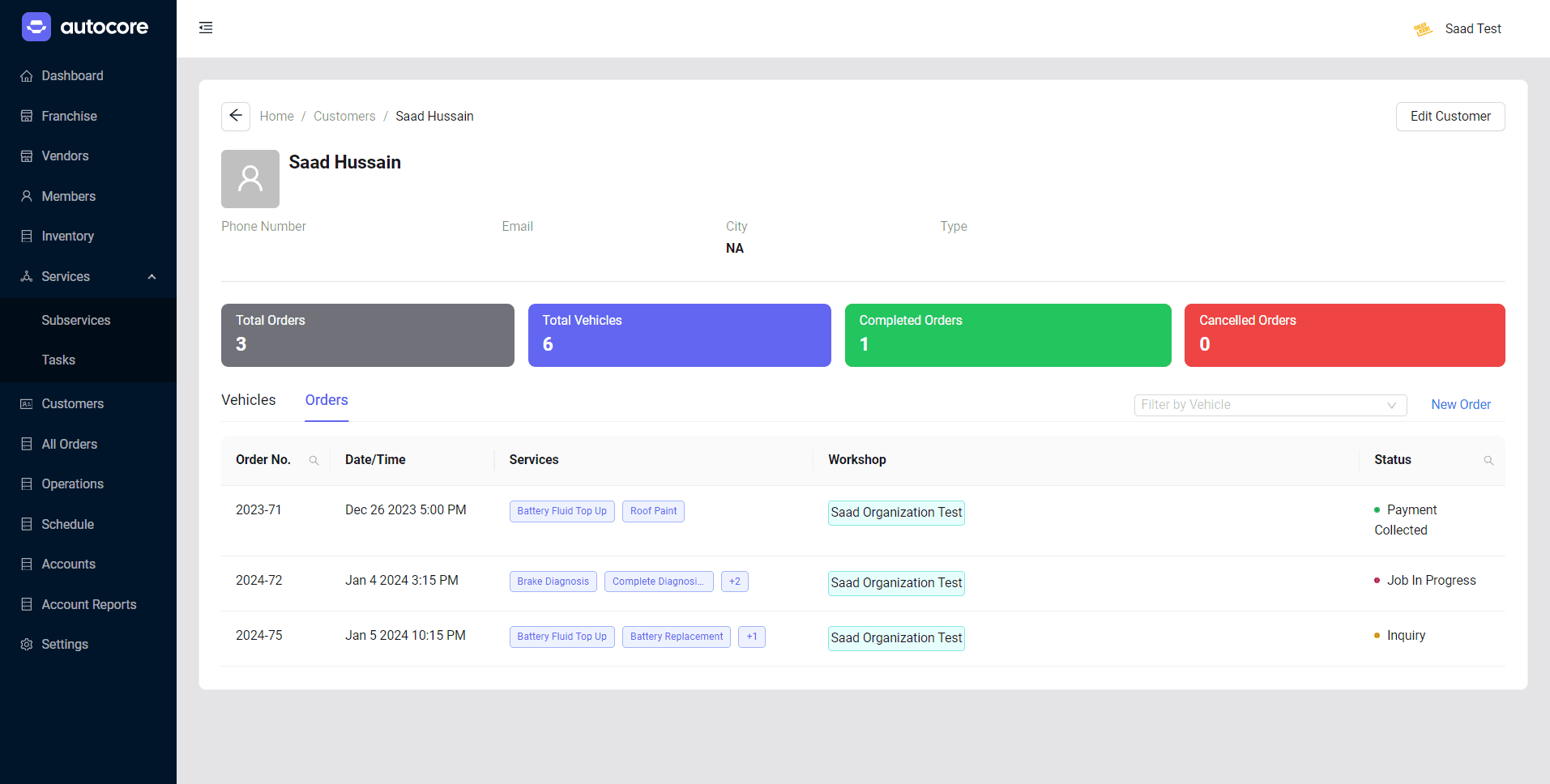Click the Saad Organization Test workshop for order 2023-71
This screenshot has width=1550, height=784.
tap(896, 513)
